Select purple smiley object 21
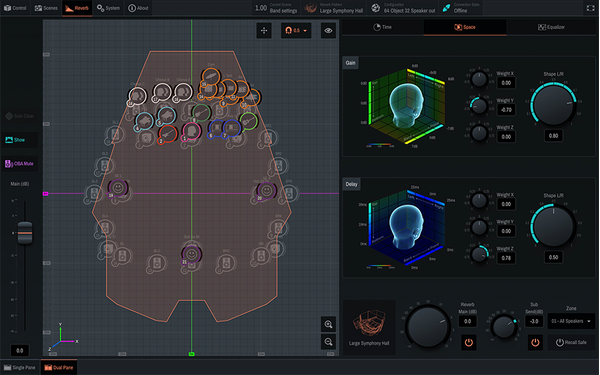Viewport: 600px width, 375px height. click(x=191, y=254)
